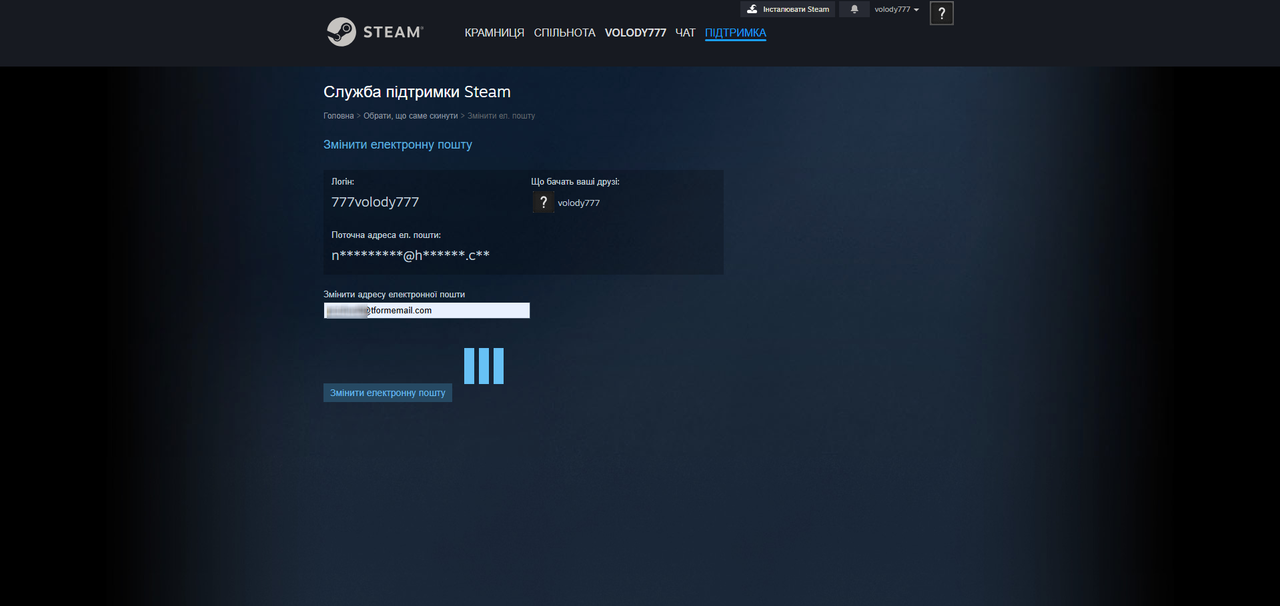The height and width of the screenshot is (606, 1280).
Task: Click the Змінити електронну пошту page title
Action: tap(397, 145)
